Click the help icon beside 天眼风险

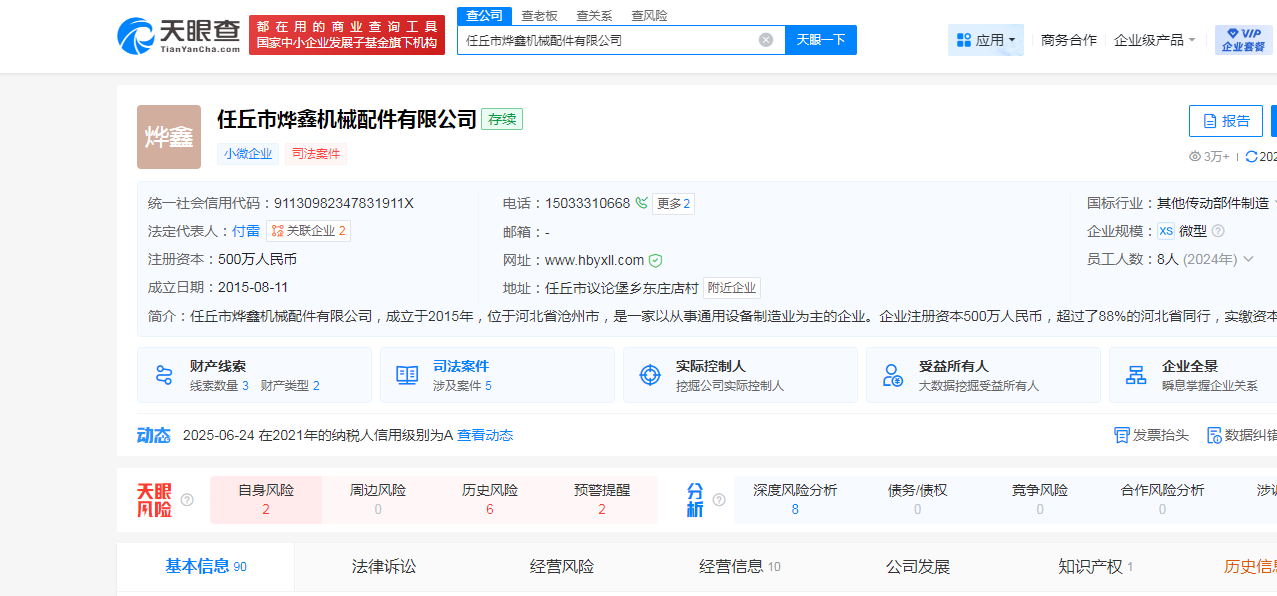(x=187, y=500)
